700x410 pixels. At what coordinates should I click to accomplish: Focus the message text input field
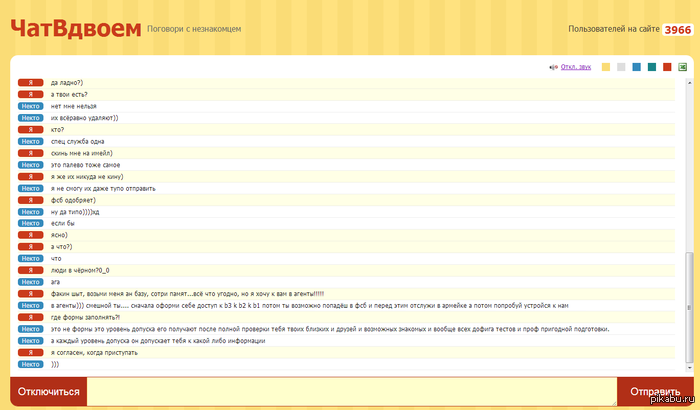pyautogui.click(x=350, y=391)
